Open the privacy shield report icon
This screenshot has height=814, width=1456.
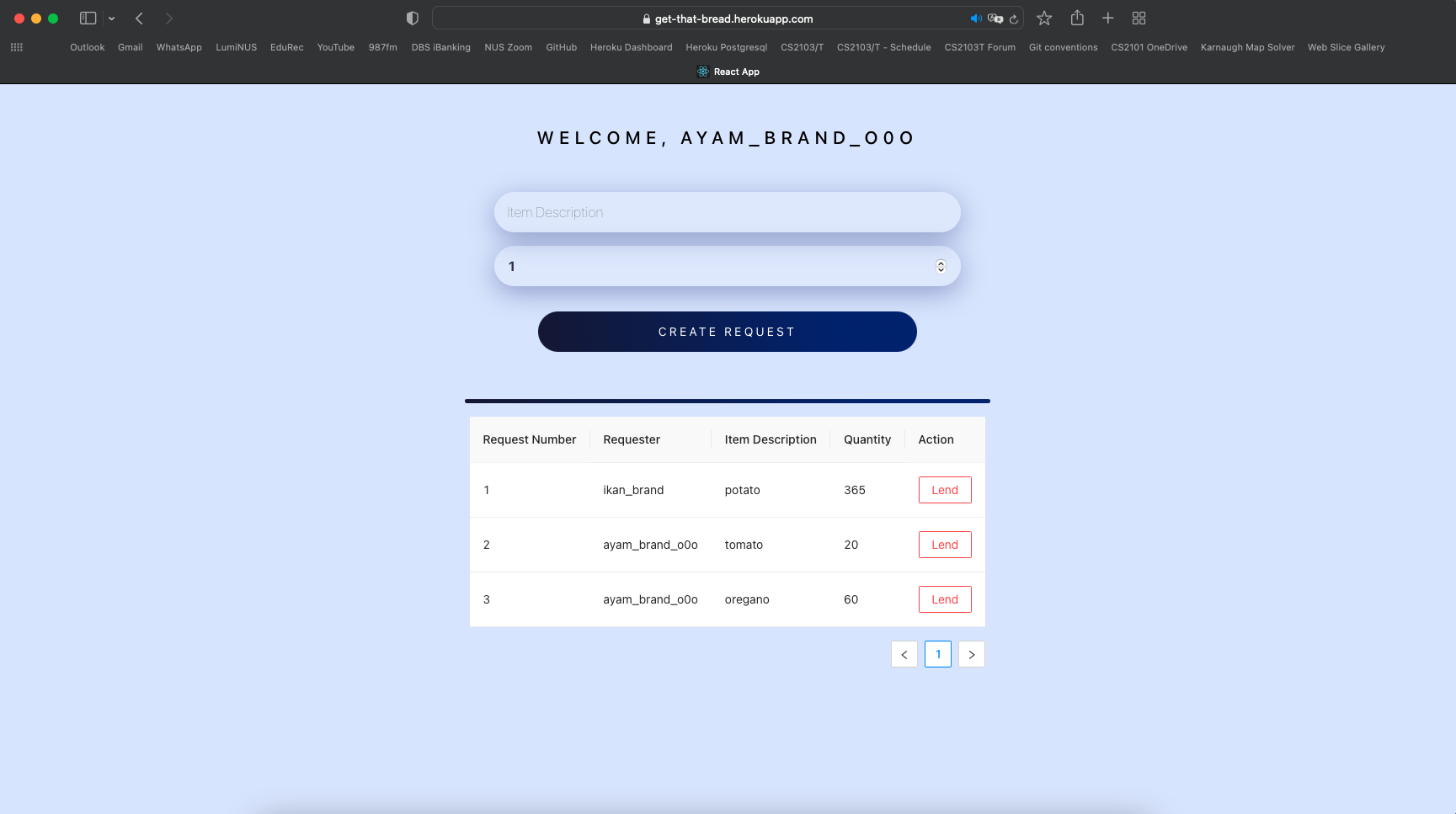pos(413,18)
